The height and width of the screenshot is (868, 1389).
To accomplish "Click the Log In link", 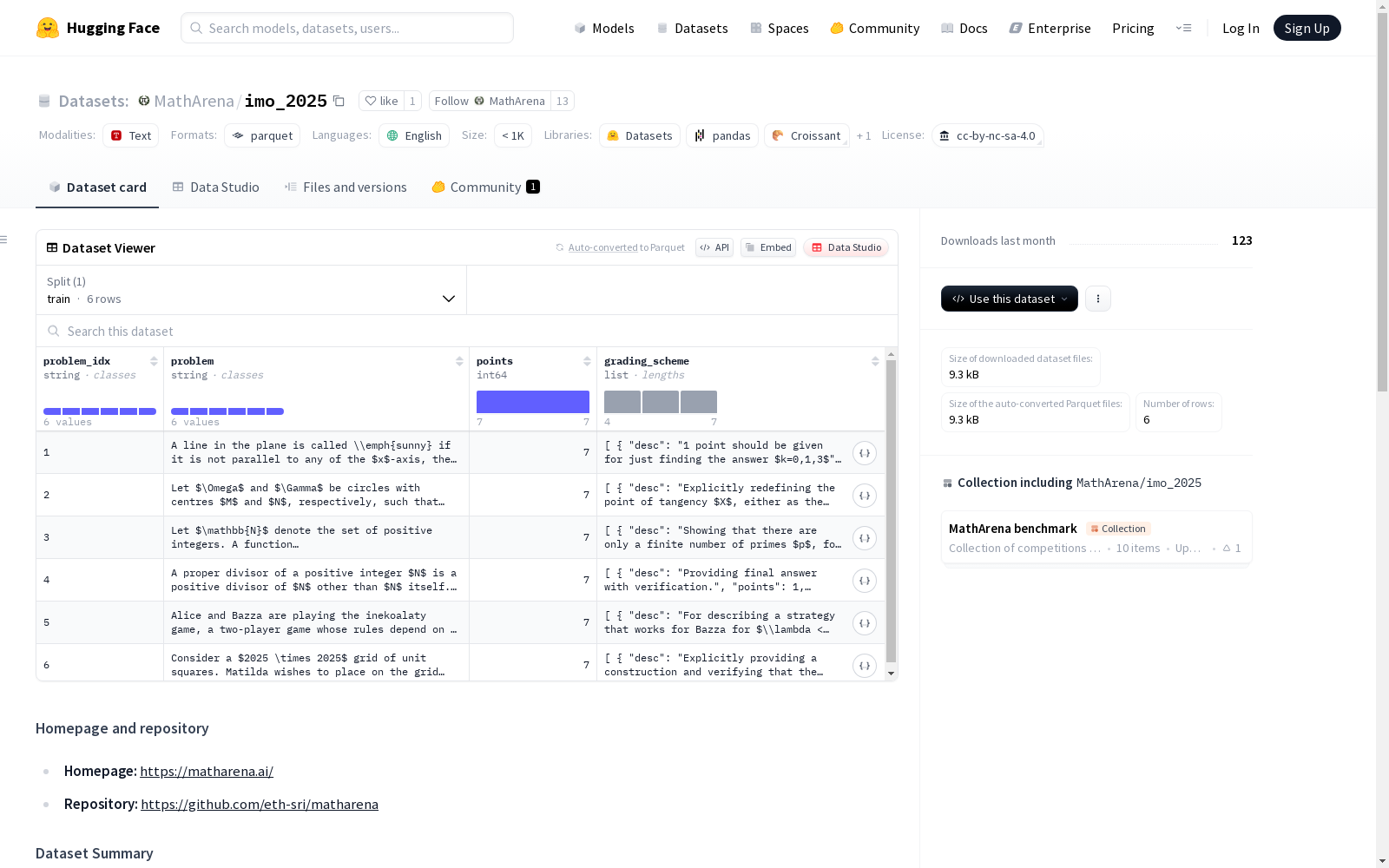I will tap(1241, 28).
